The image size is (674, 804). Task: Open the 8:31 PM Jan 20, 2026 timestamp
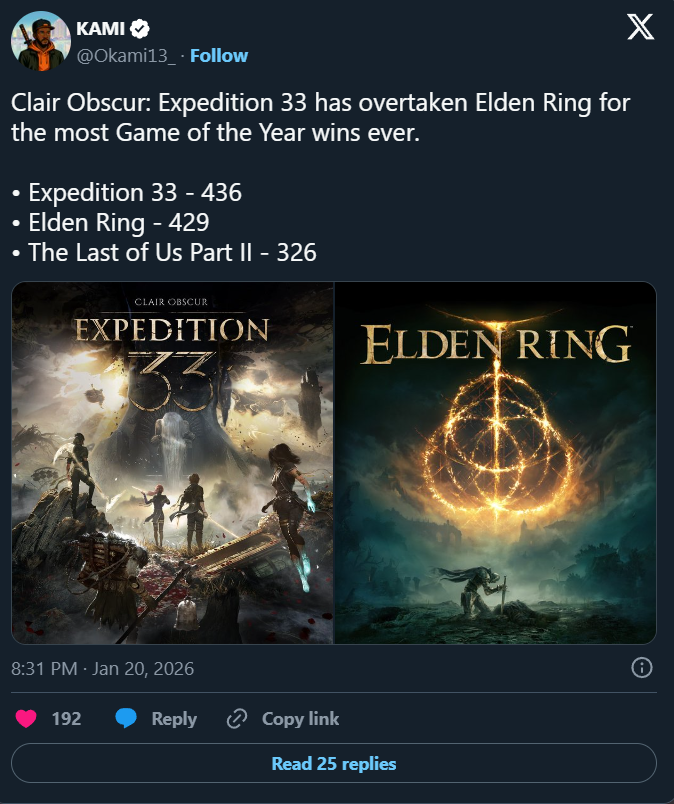(x=103, y=668)
